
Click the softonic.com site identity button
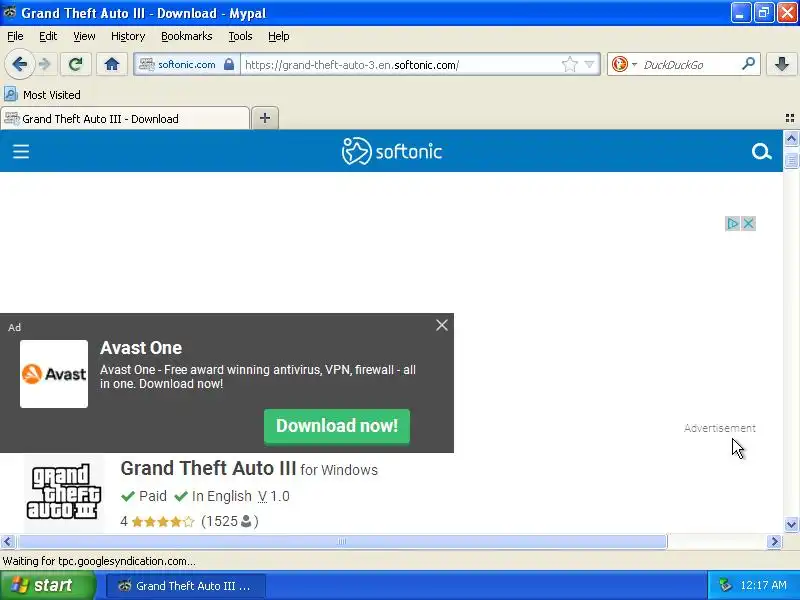pyautogui.click(x=187, y=64)
